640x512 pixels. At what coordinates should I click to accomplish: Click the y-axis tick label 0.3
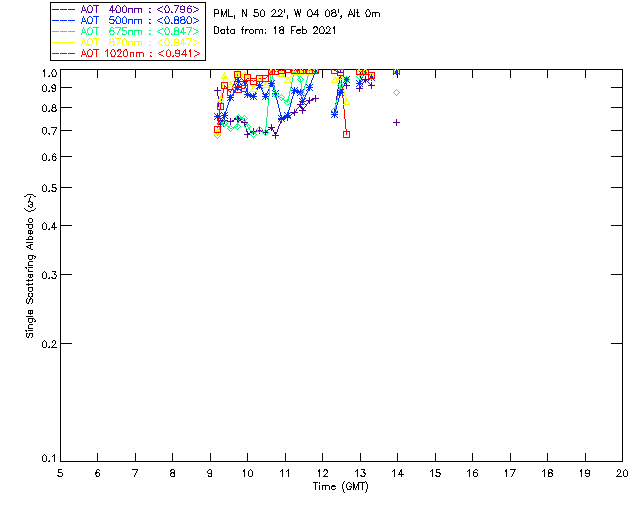(x=49, y=275)
